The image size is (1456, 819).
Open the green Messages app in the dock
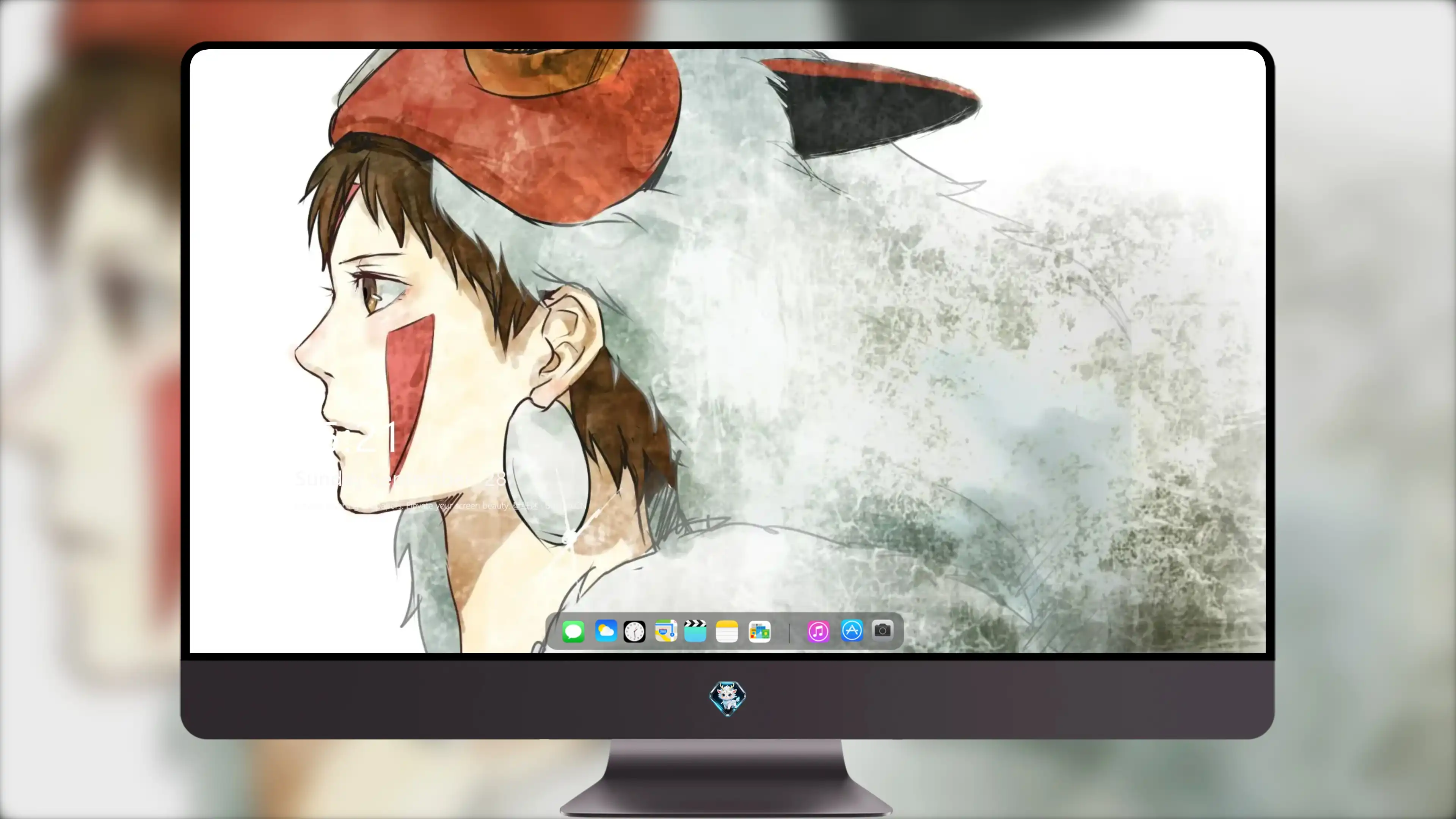[573, 631]
